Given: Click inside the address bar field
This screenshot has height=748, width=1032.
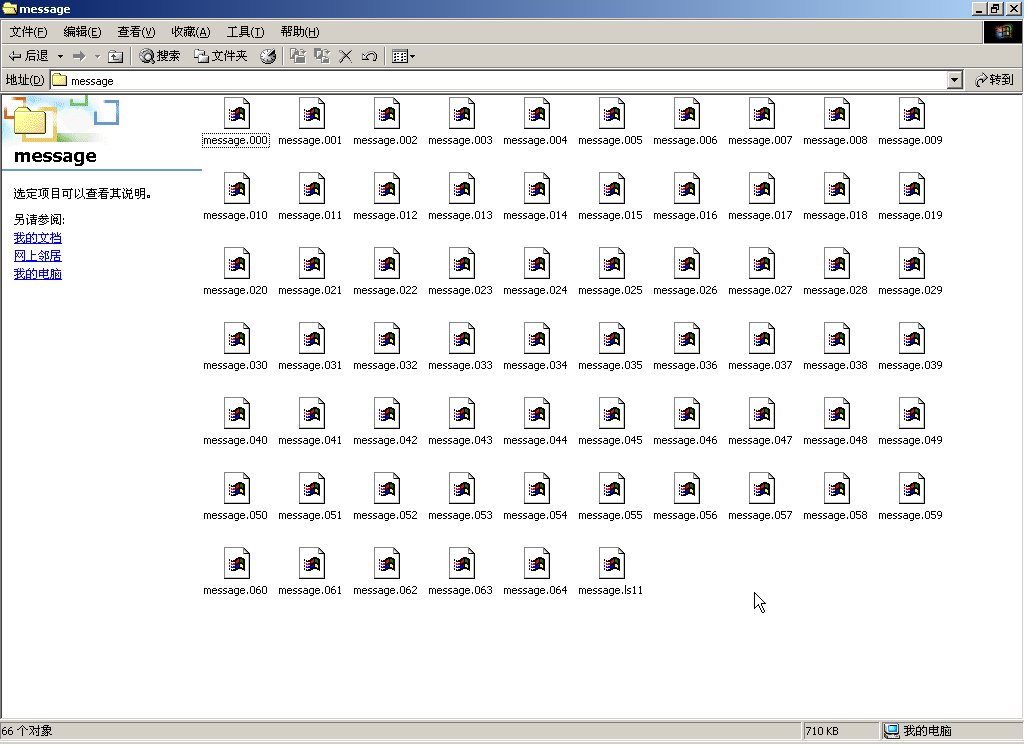Looking at the screenshot, I should 500,80.
